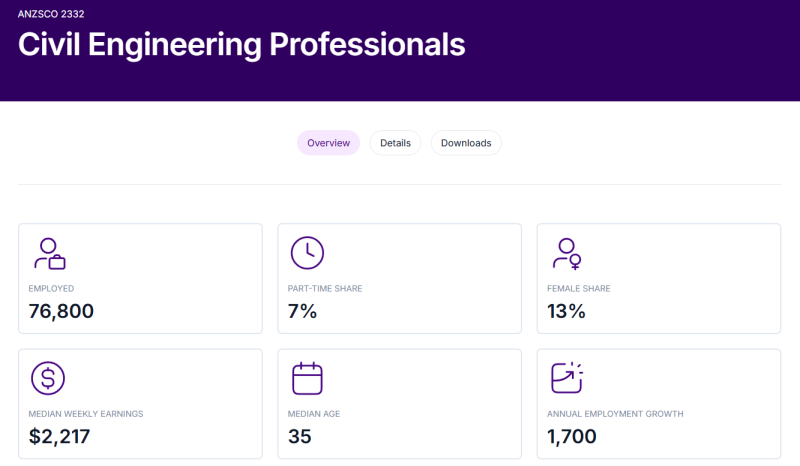Image resolution: width=800 pixels, height=466 pixels.
Task: Click the Part-Time Share clock icon
Action: pyautogui.click(x=307, y=253)
